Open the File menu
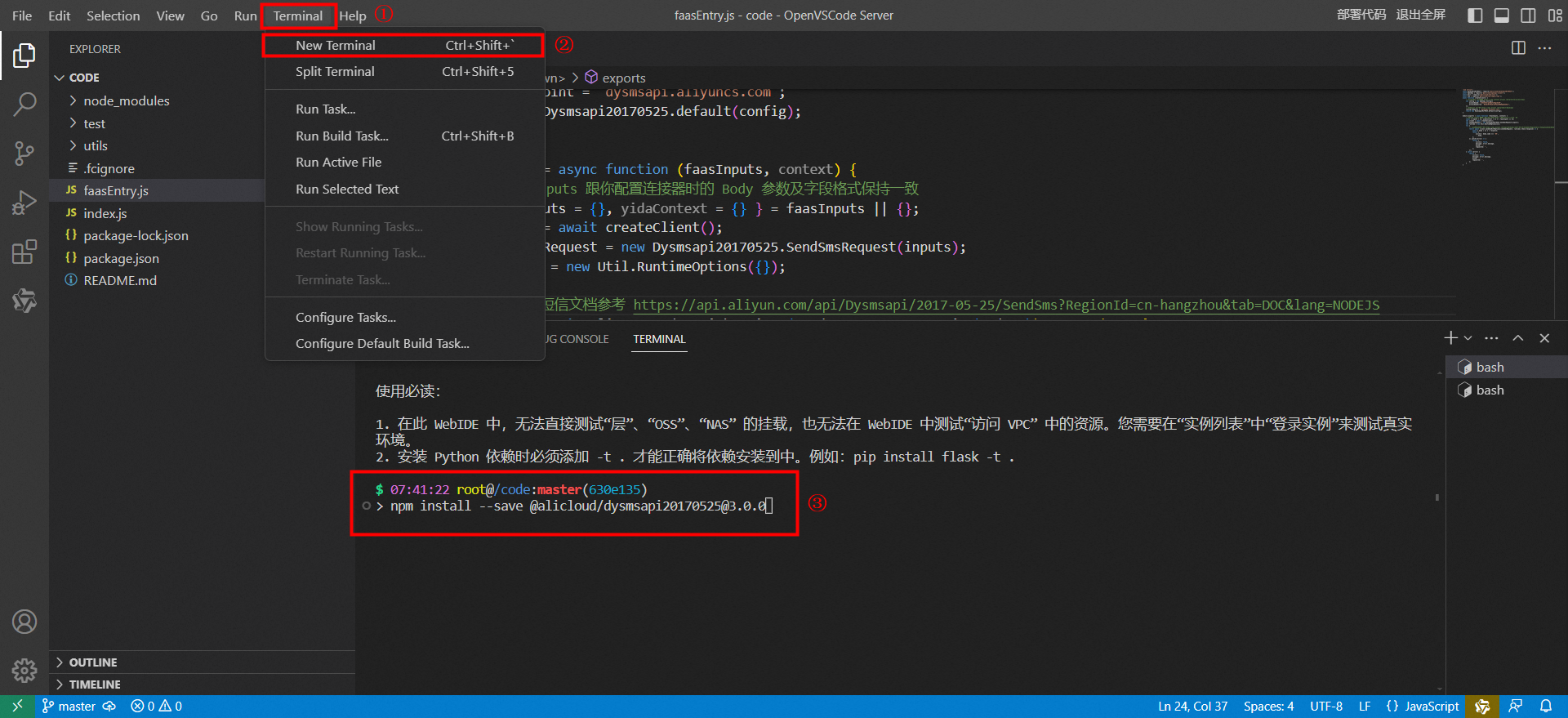 point(22,16)
